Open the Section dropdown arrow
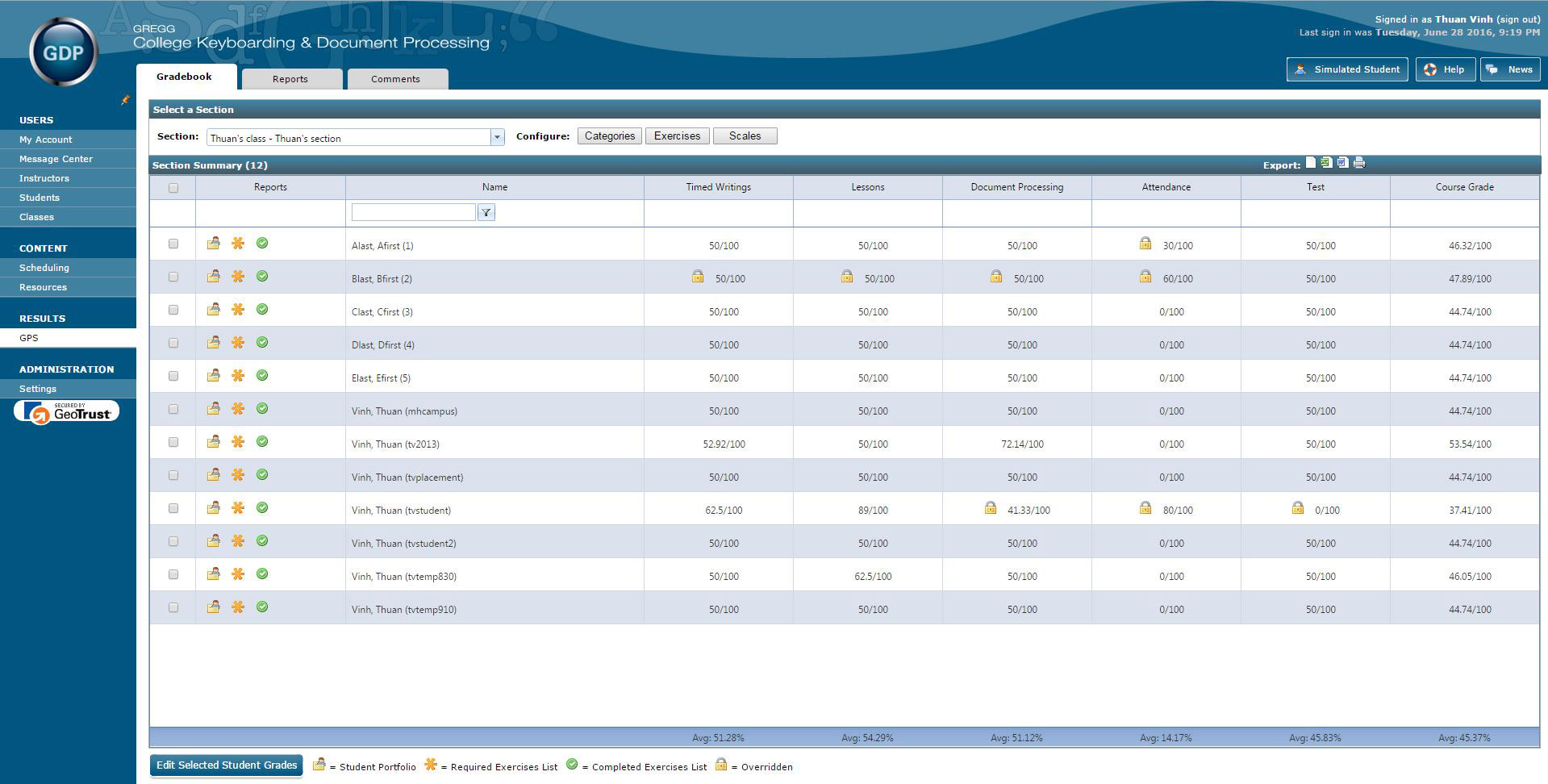 (x=497, y=137)
